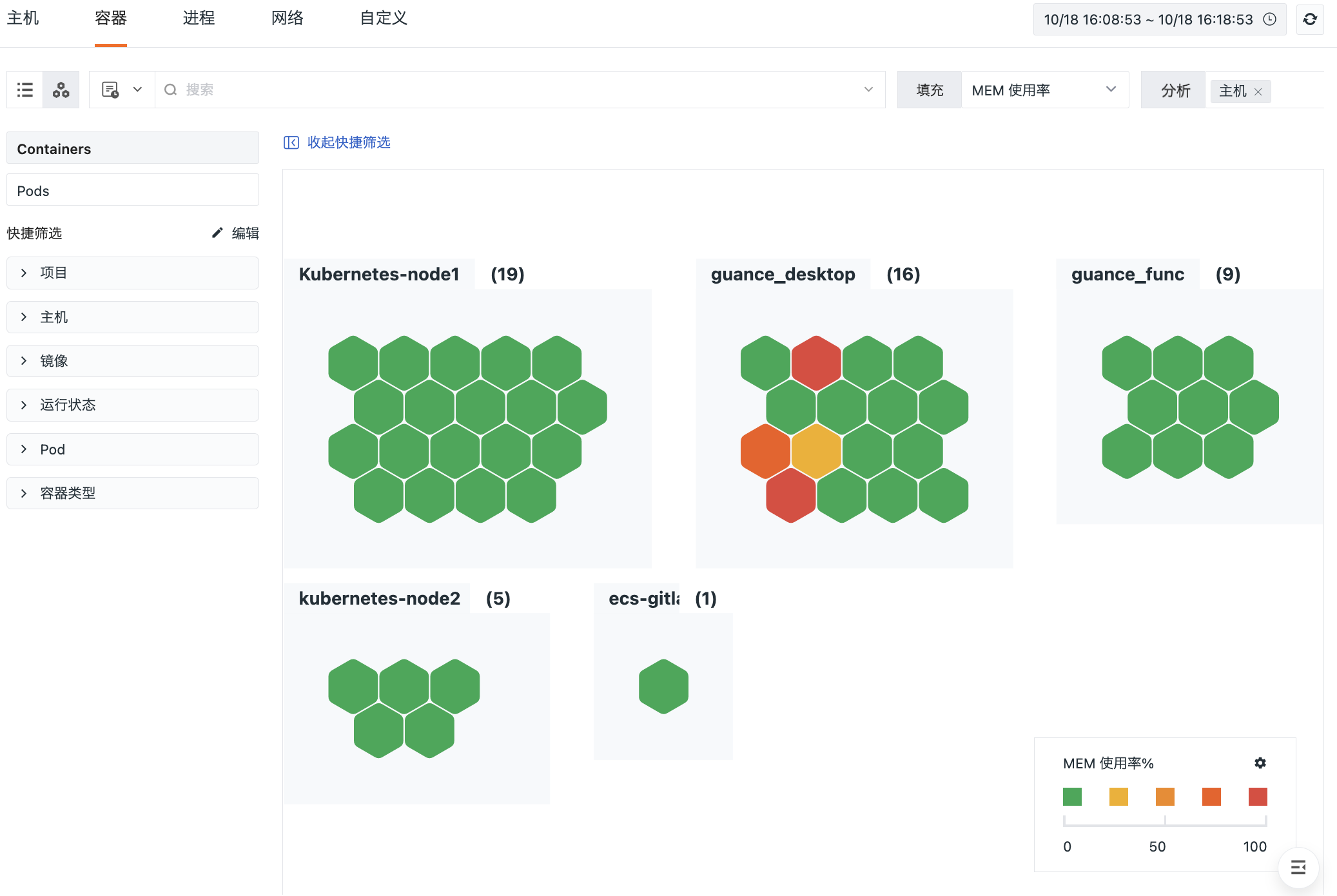
Task: Click the red legend color swatch
Action: click(x=1258, y=797)
